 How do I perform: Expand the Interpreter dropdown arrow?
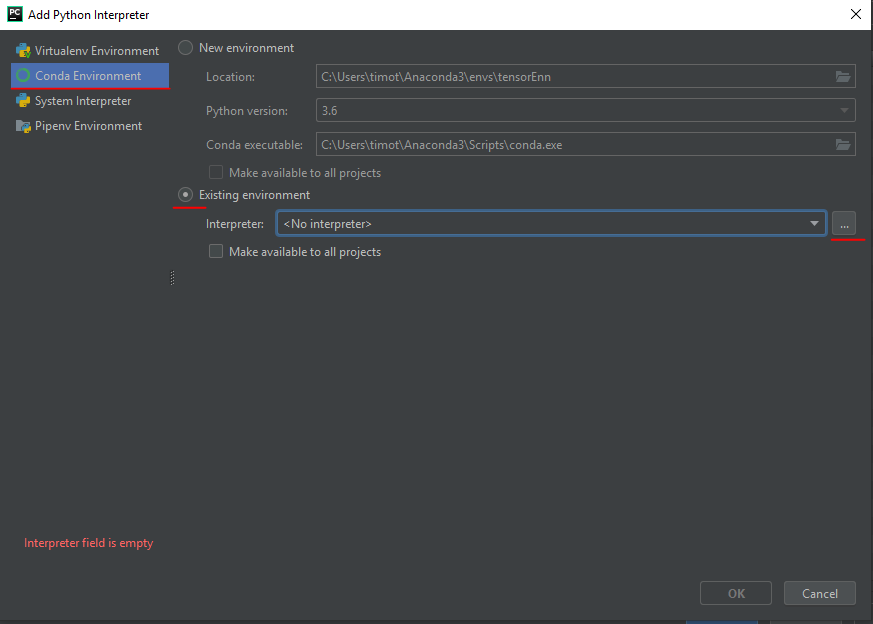814,224
